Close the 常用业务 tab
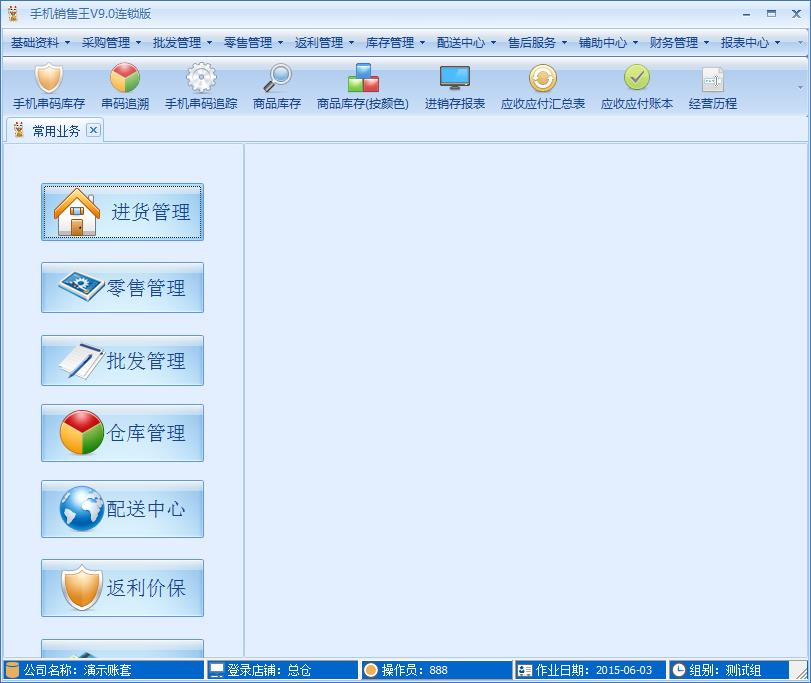Viewport: 811px width, 683px height. [92, 129]
